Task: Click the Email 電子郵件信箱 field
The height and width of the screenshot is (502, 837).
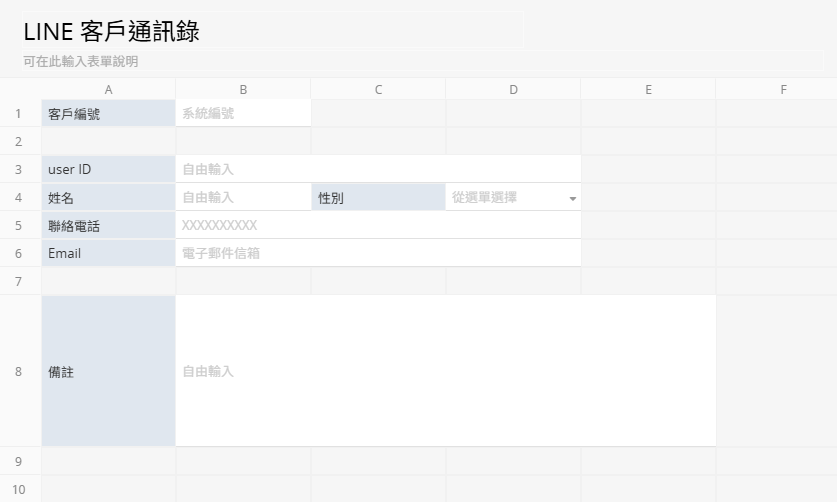Action: (x=378, y=253)
